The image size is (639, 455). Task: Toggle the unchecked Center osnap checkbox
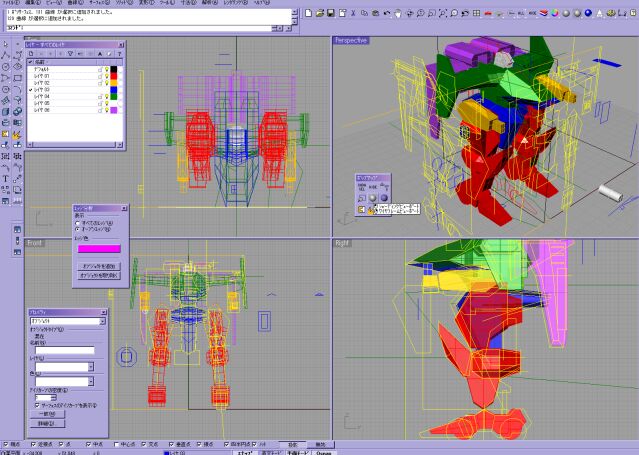coord(117,444)
